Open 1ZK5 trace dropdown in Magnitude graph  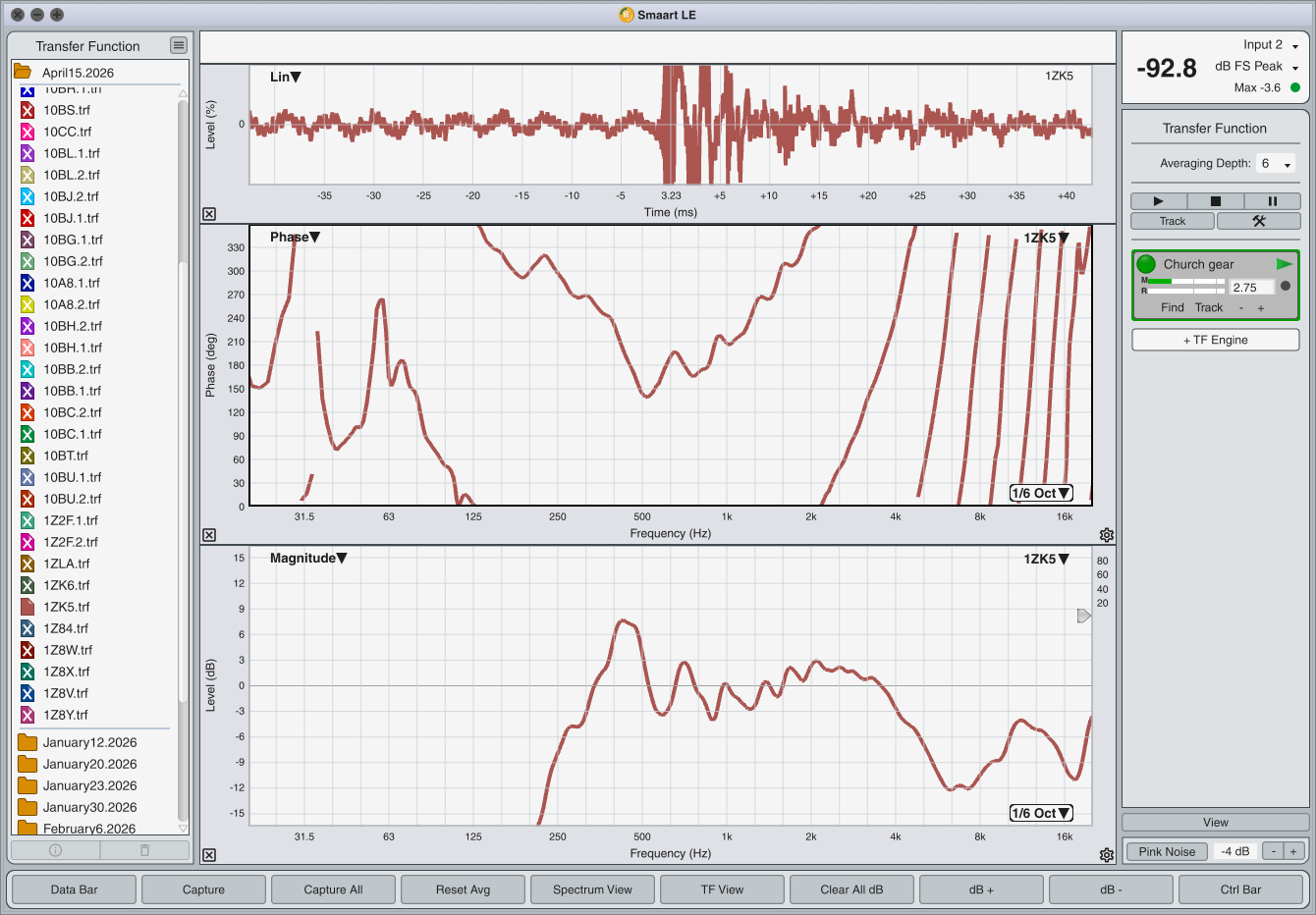(1047, 559)
